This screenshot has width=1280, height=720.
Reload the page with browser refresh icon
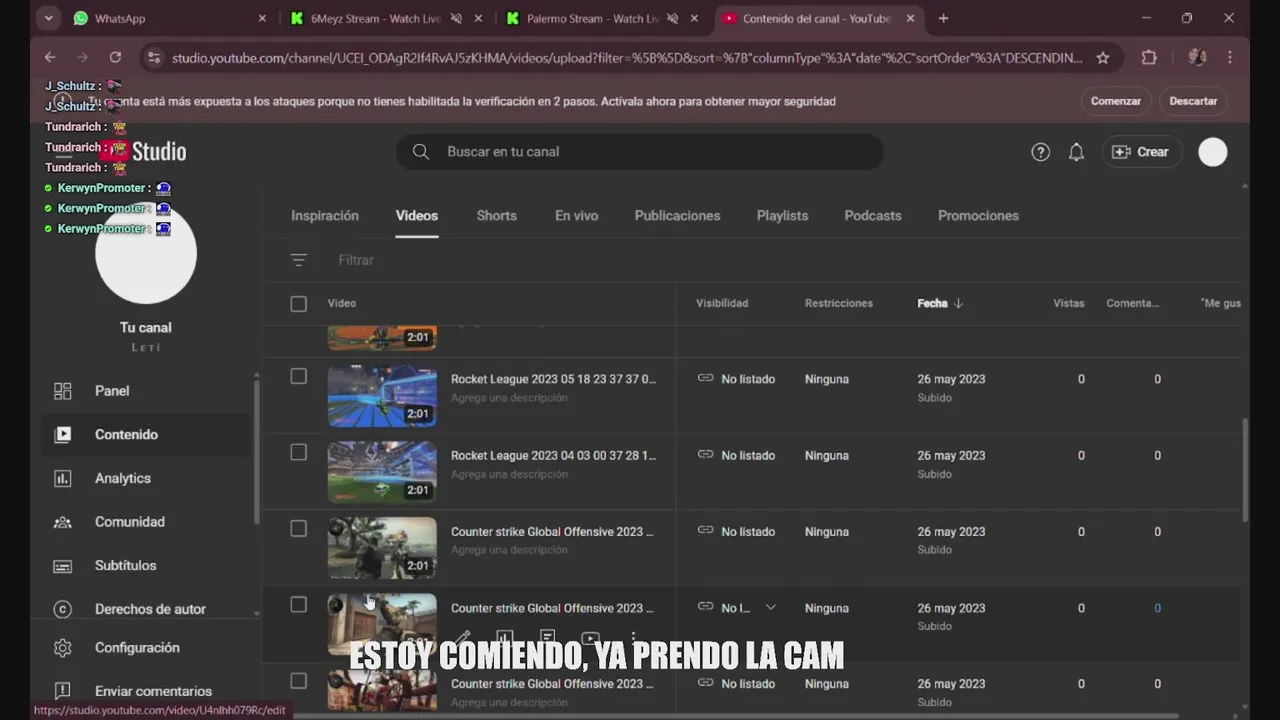[115, 58]
